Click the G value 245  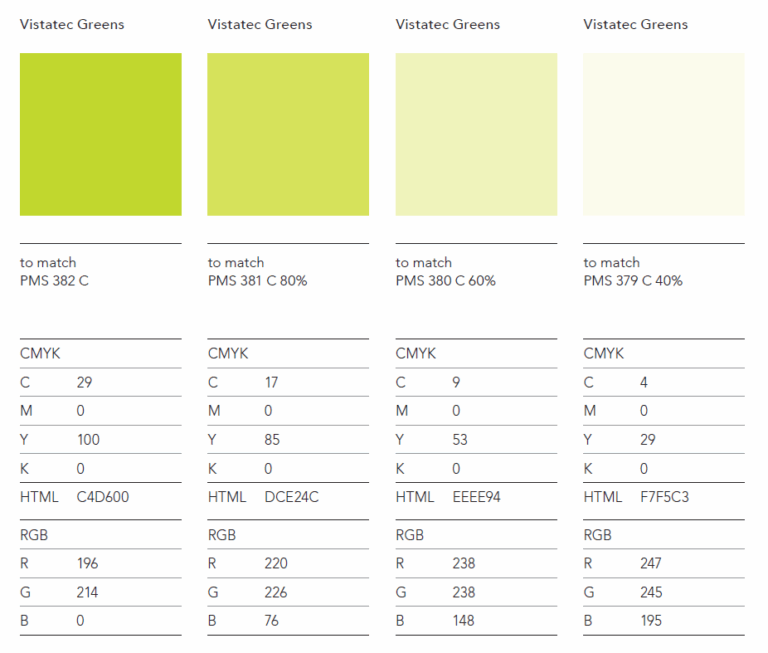(x=651, y=592)
